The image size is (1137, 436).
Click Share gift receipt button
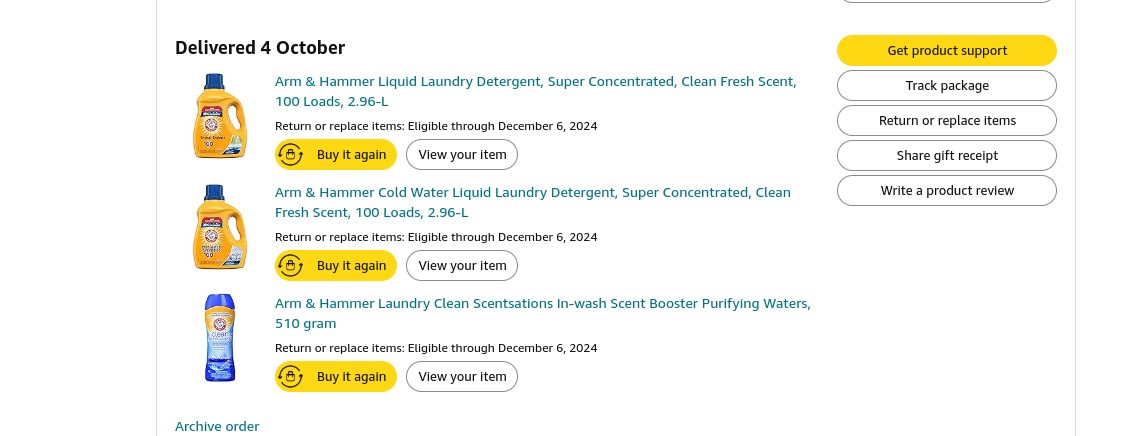click(x=946, y=155)
